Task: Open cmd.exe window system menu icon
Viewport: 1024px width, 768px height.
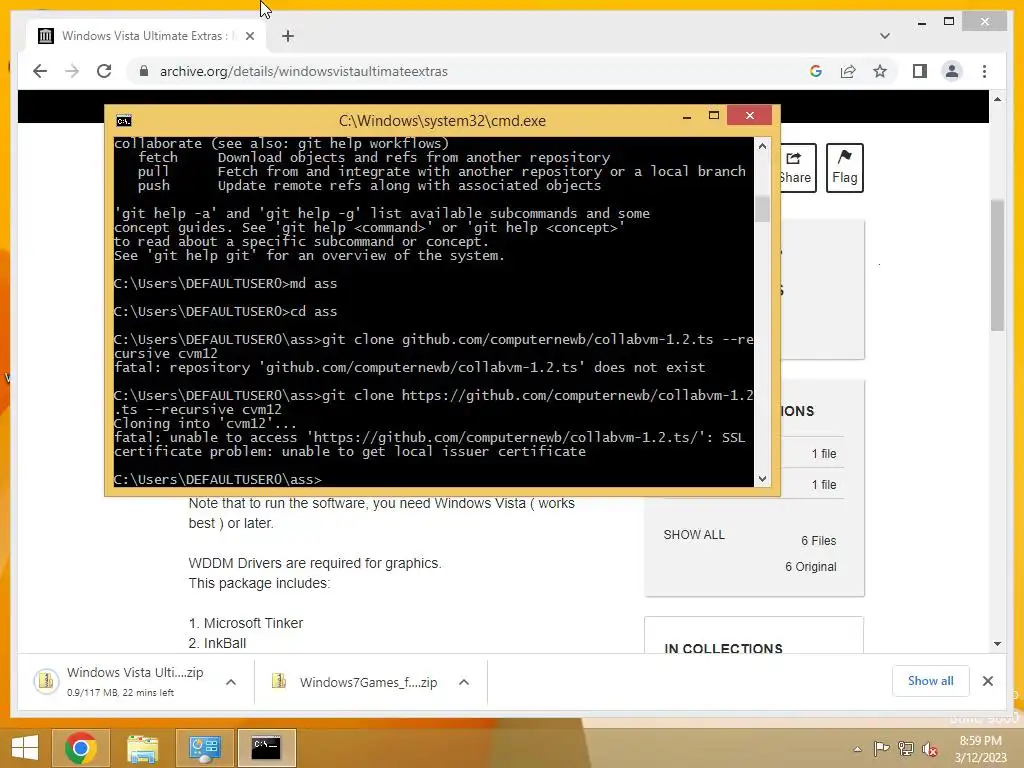Action: pos(123,121)
